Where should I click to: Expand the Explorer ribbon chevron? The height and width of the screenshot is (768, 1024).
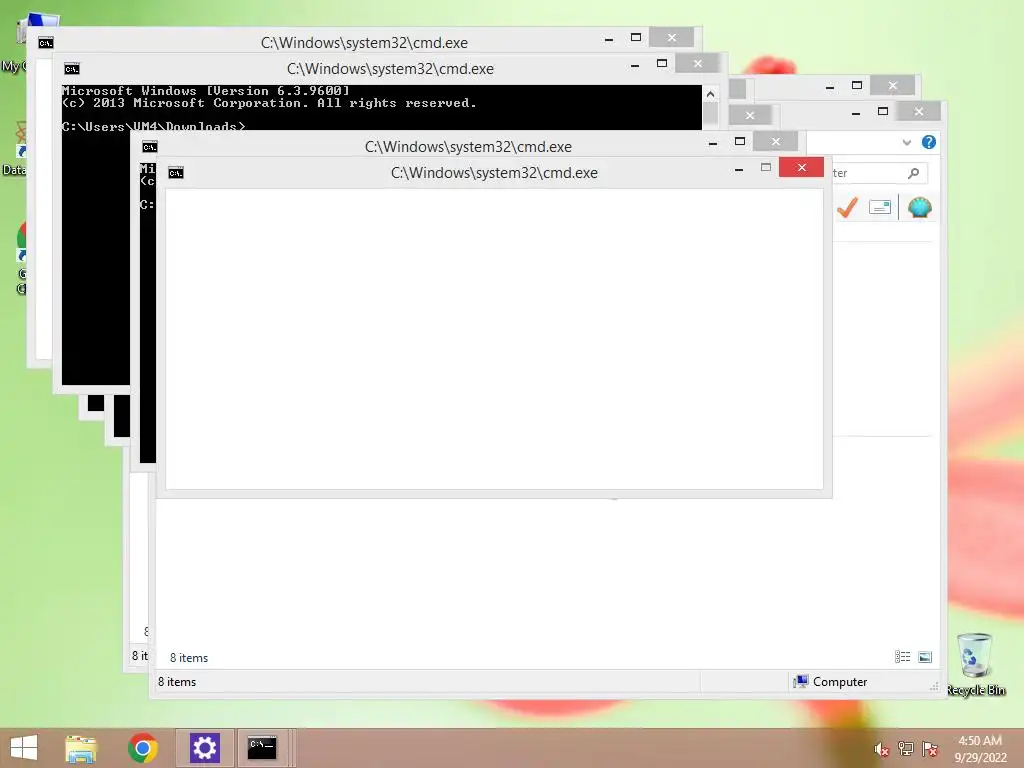pos(906,142)
